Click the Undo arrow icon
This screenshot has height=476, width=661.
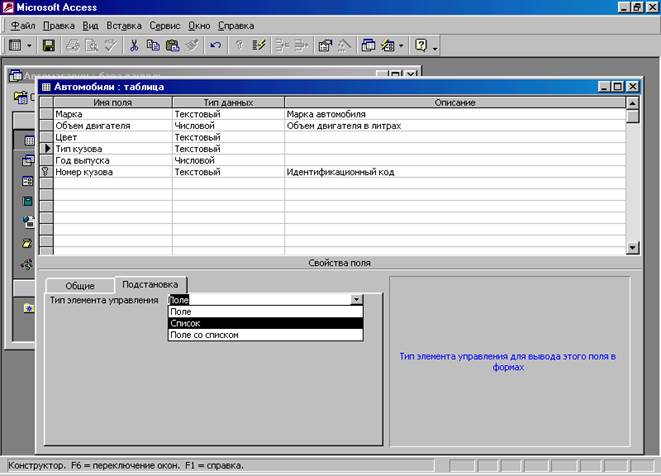point(214,46)
